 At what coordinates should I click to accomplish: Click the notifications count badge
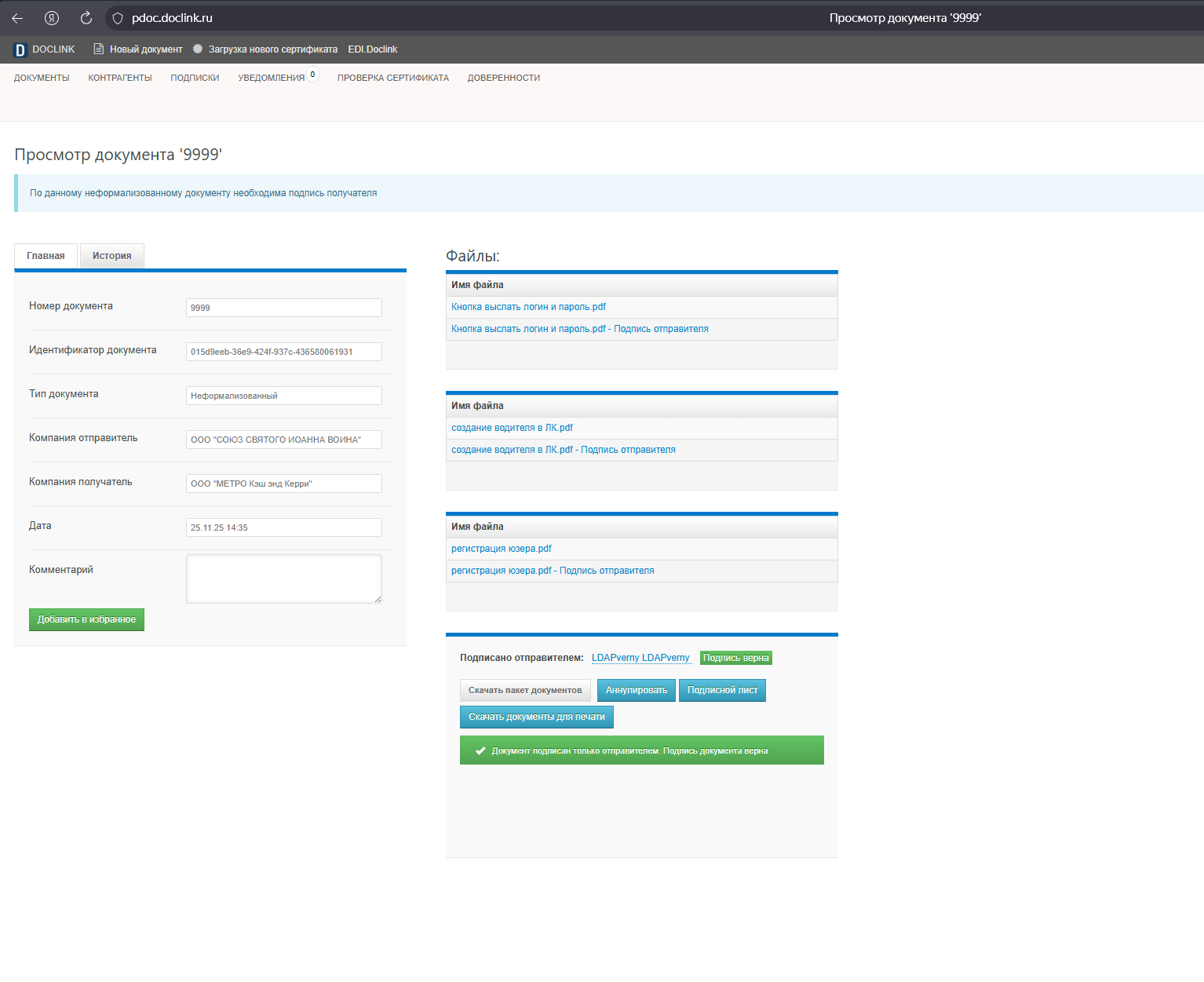coord(312,75)
